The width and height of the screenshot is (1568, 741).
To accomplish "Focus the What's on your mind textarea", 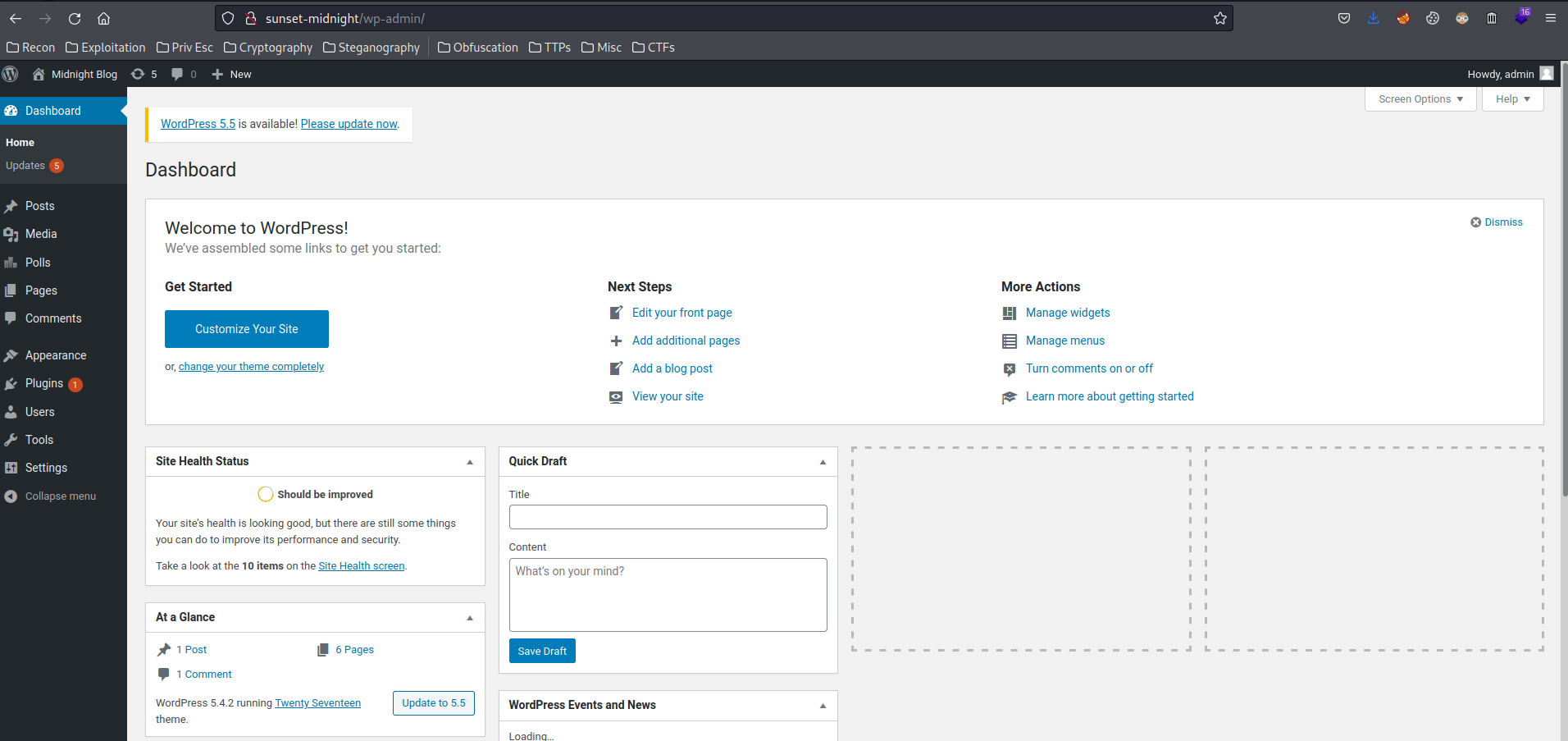I will 668,595.
